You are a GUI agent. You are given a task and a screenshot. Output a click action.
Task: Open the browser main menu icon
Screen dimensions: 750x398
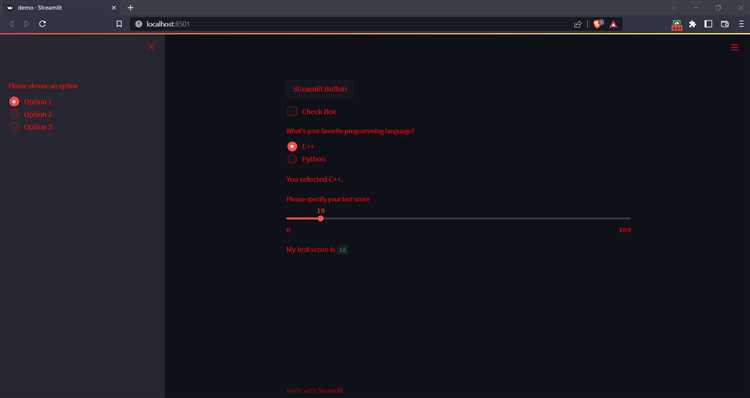(x=741, y=24)
